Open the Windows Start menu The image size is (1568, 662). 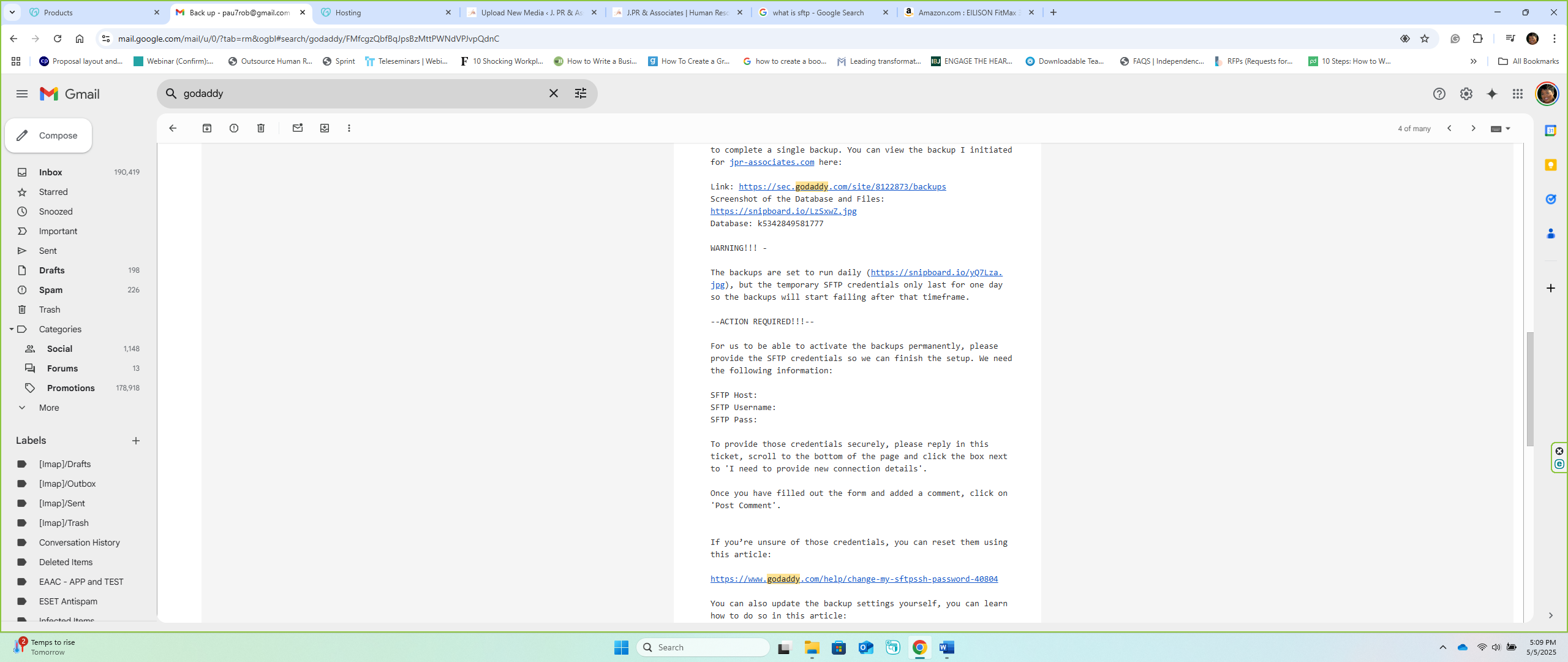(x=621, y=647)
